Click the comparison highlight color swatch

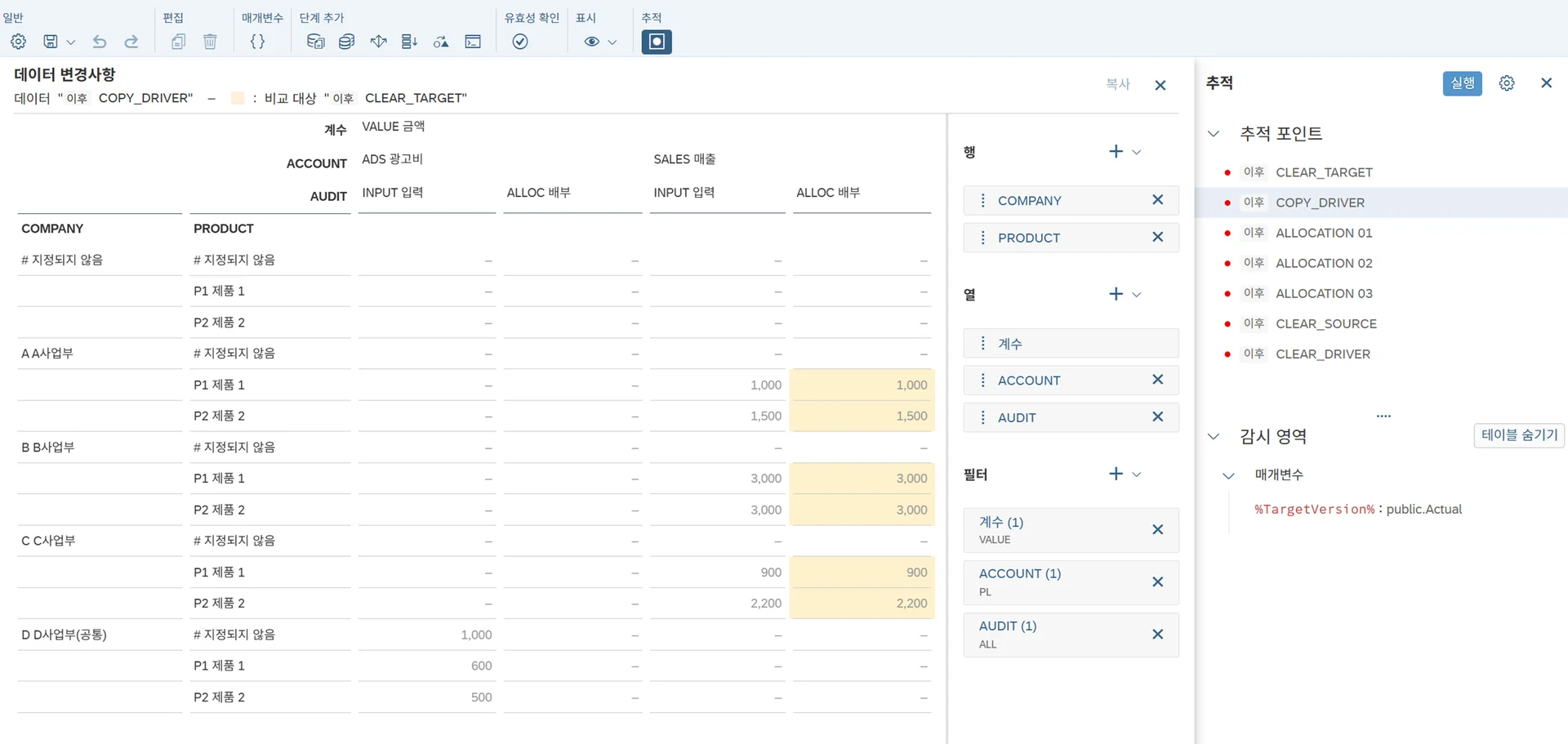click(238, 99)
